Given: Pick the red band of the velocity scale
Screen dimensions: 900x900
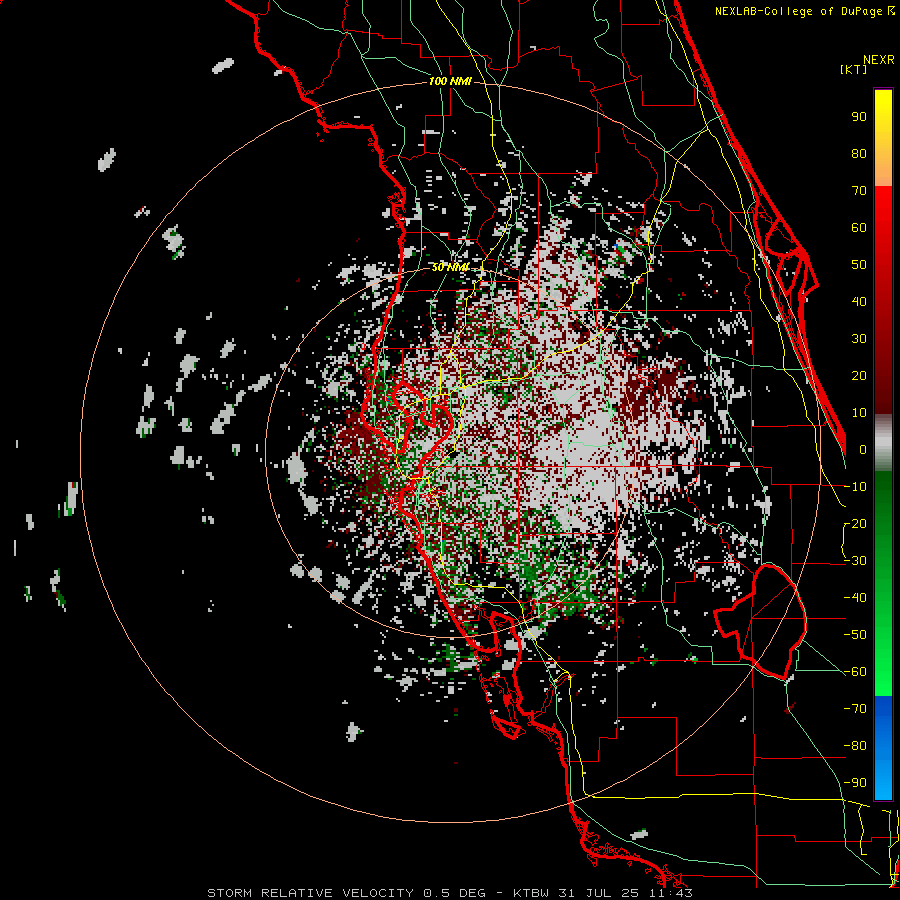Looking at the screenshot, I should (x=883, y=300).
